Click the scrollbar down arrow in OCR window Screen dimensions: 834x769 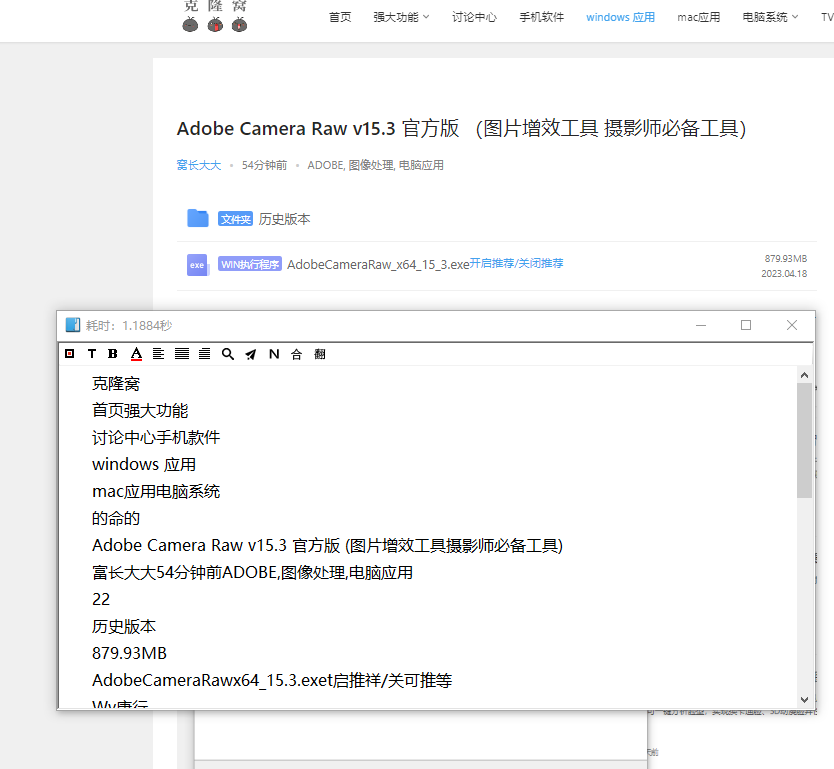tap(804, 700)
